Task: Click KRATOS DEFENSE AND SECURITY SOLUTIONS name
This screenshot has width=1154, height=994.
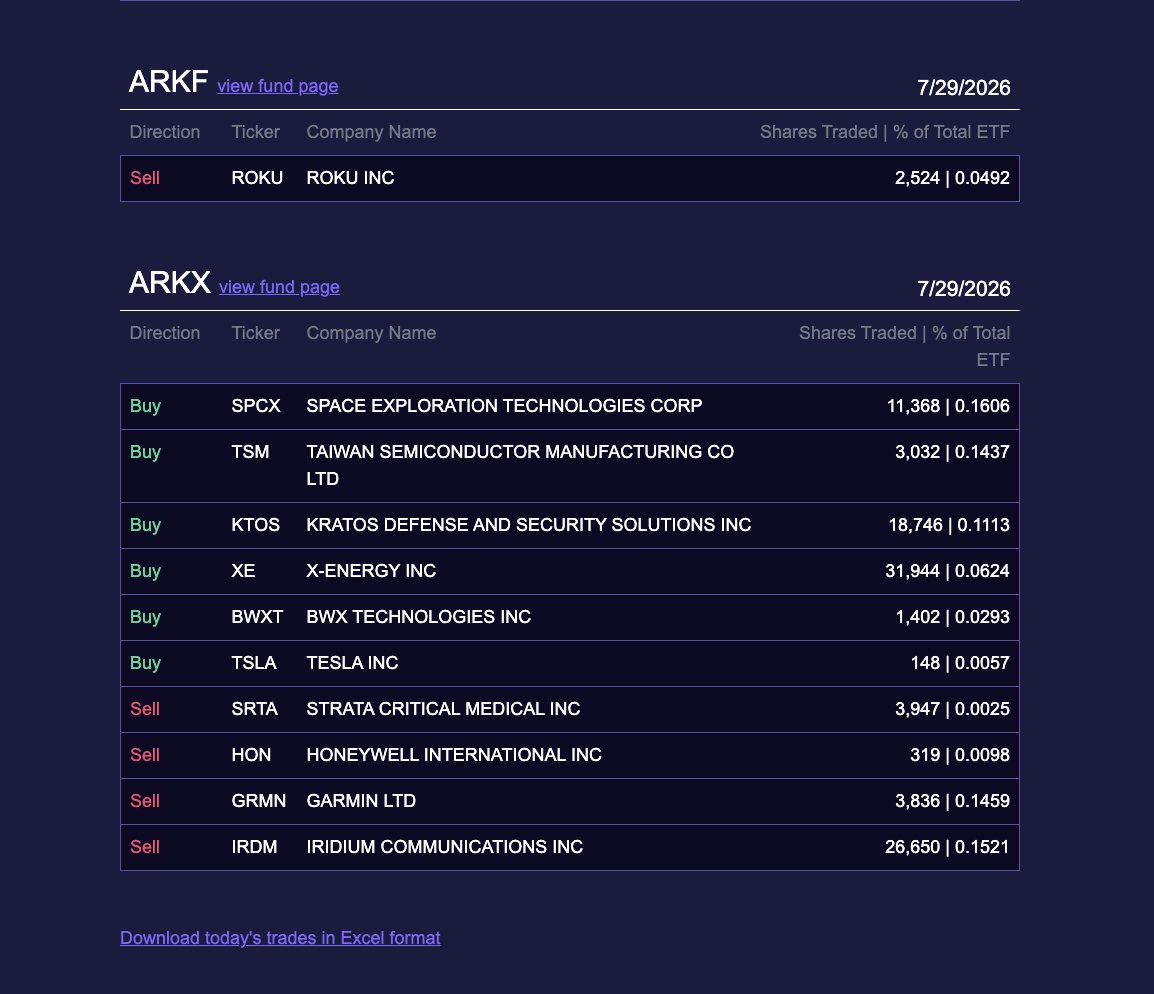Action: [x=528, y=525]
